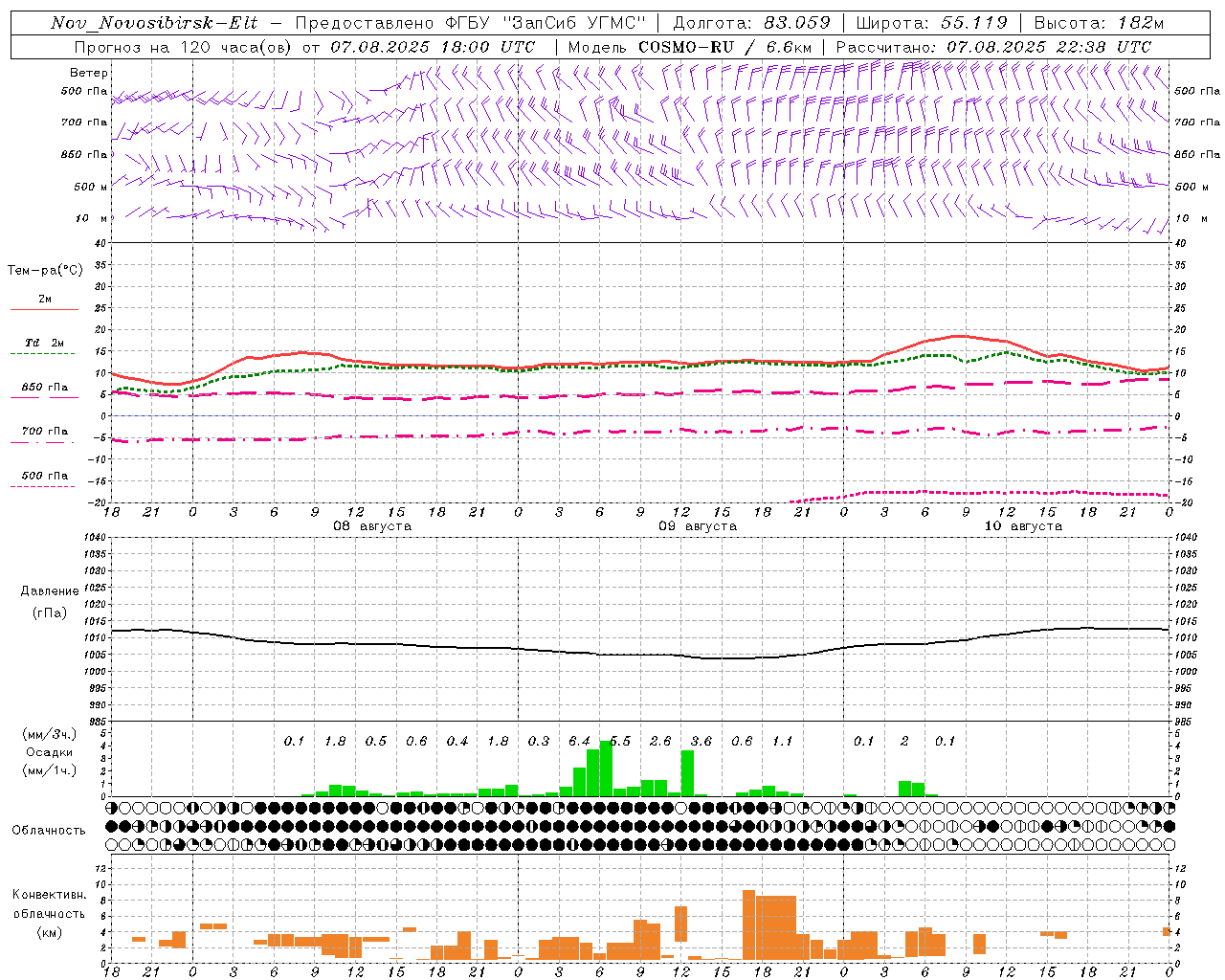Viewport: 1225px width, 980px height.
Task: Click the 5.5 precipitation total value
Action: tap(620, 742)
